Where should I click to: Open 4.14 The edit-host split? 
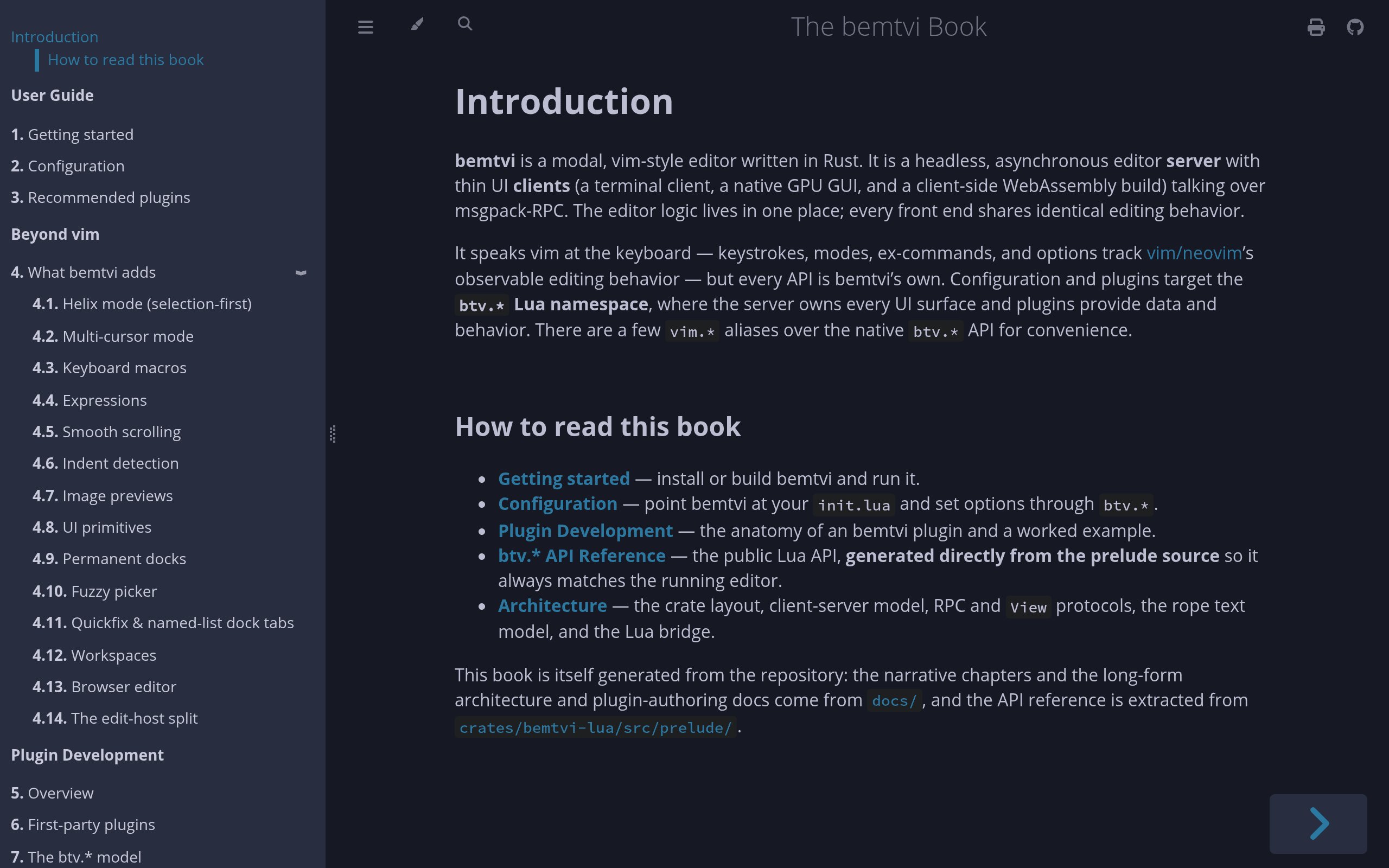[115, 718]
